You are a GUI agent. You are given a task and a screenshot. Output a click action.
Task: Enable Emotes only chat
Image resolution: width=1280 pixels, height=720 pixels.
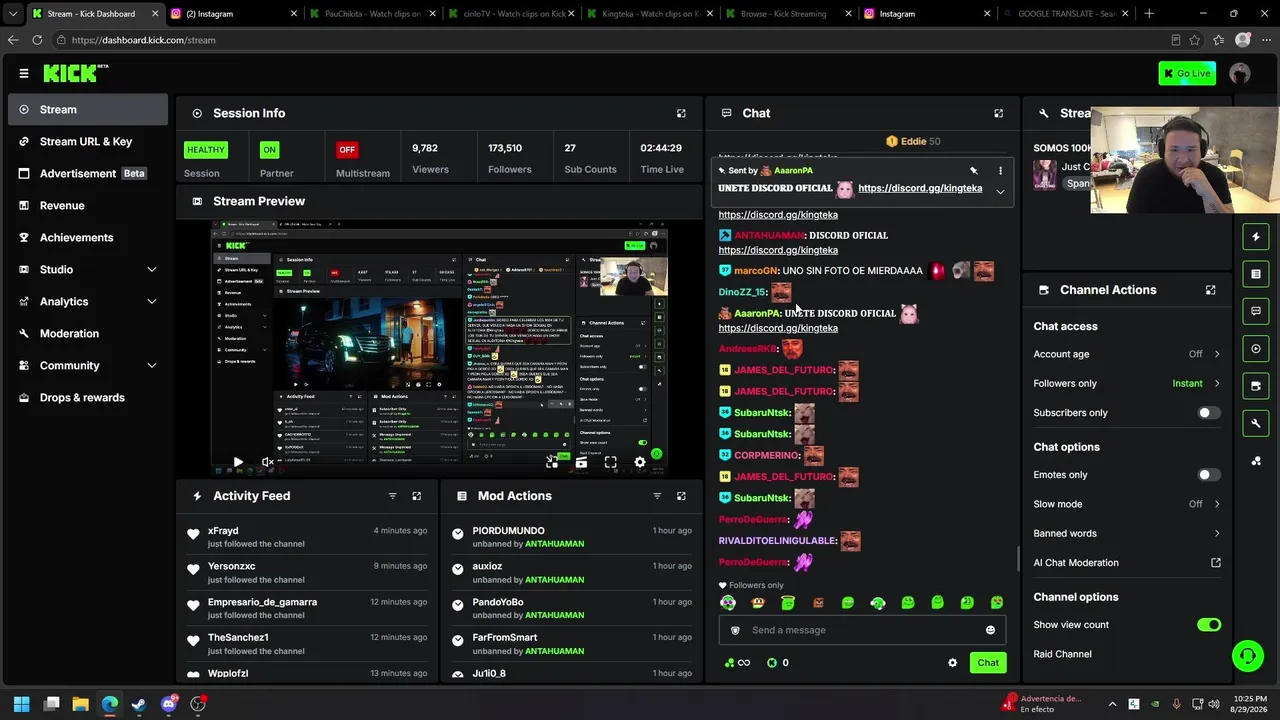tap(1208, 475)
